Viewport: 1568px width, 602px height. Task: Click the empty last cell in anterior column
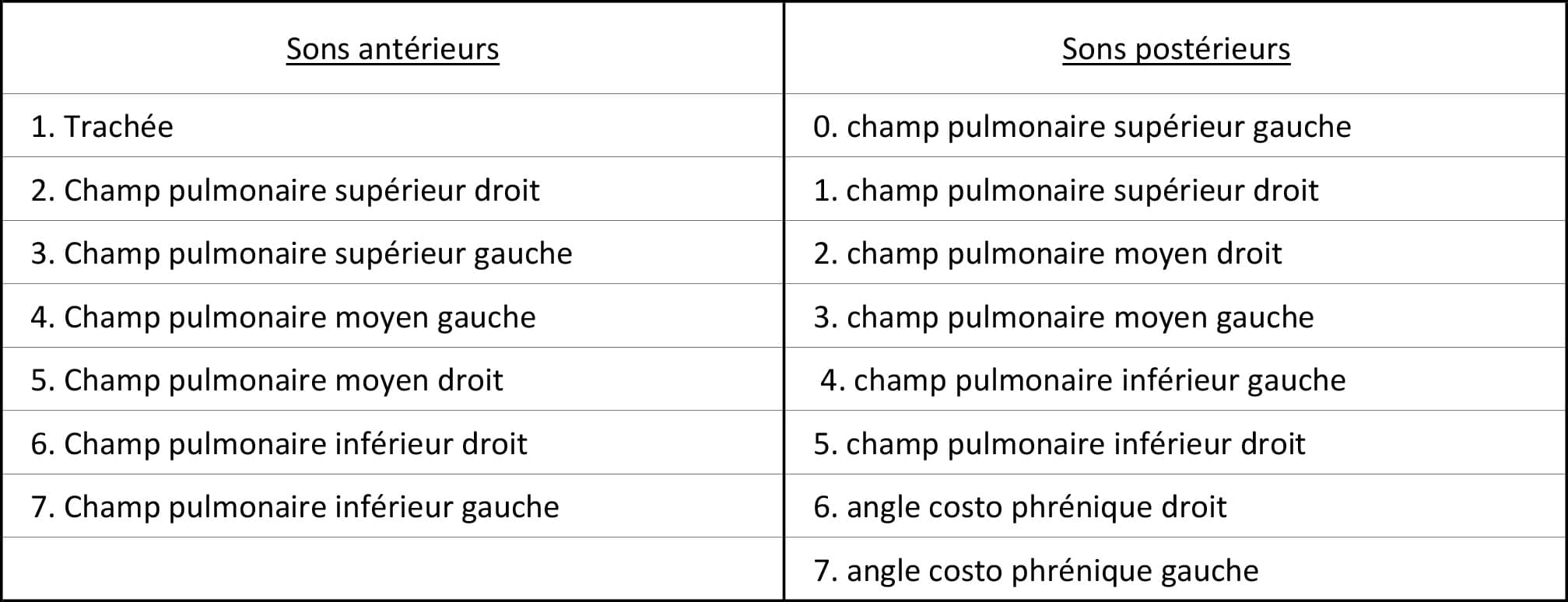click(392, 569)
